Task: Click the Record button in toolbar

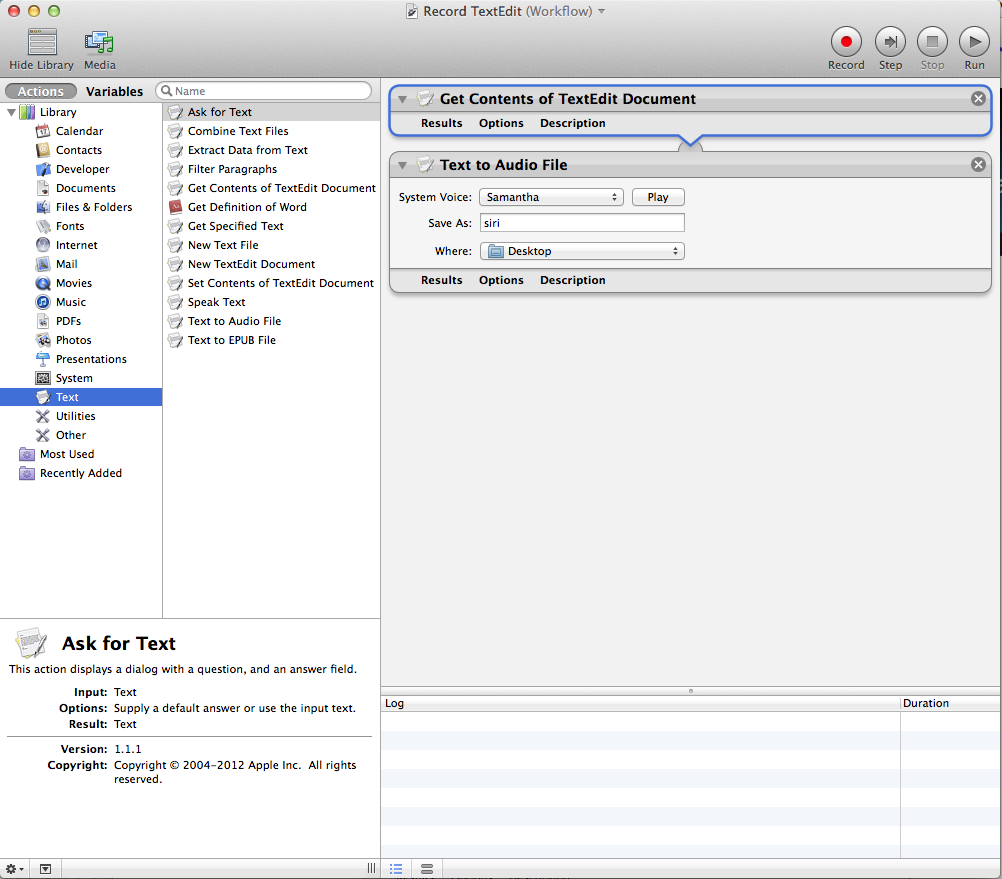Action: coord(845,42)
